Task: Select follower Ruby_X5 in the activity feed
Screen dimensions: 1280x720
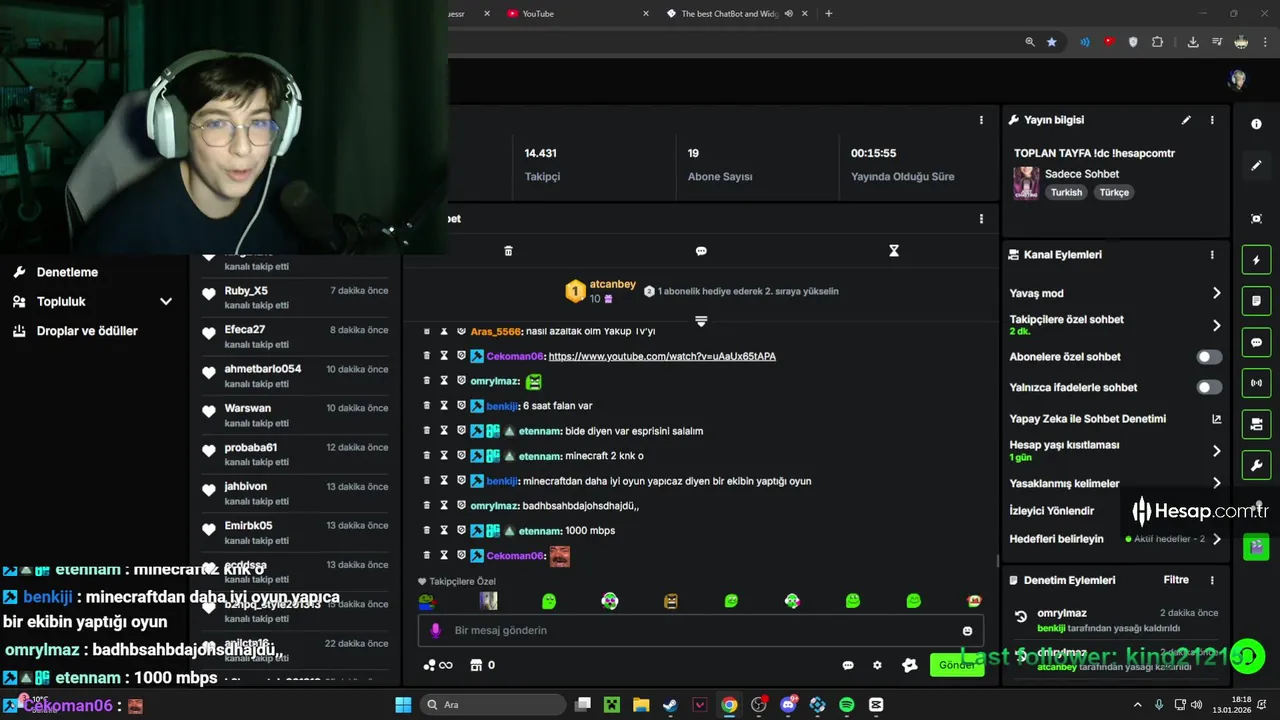Action: tap(246, 291)
